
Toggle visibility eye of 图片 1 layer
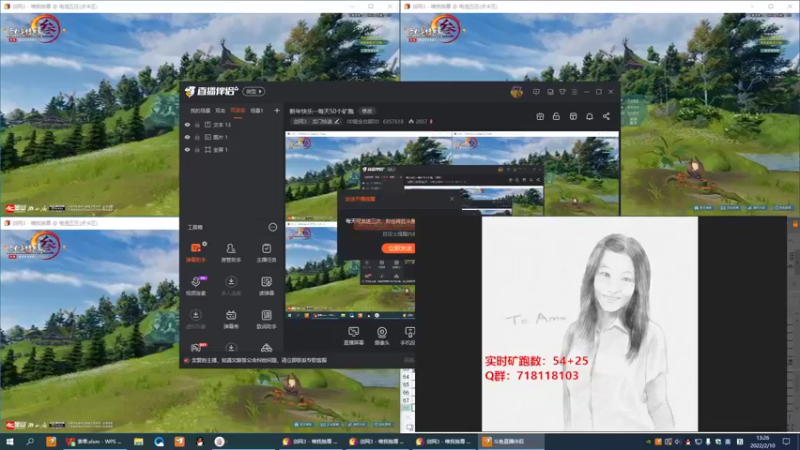click(x=187, y=137)
